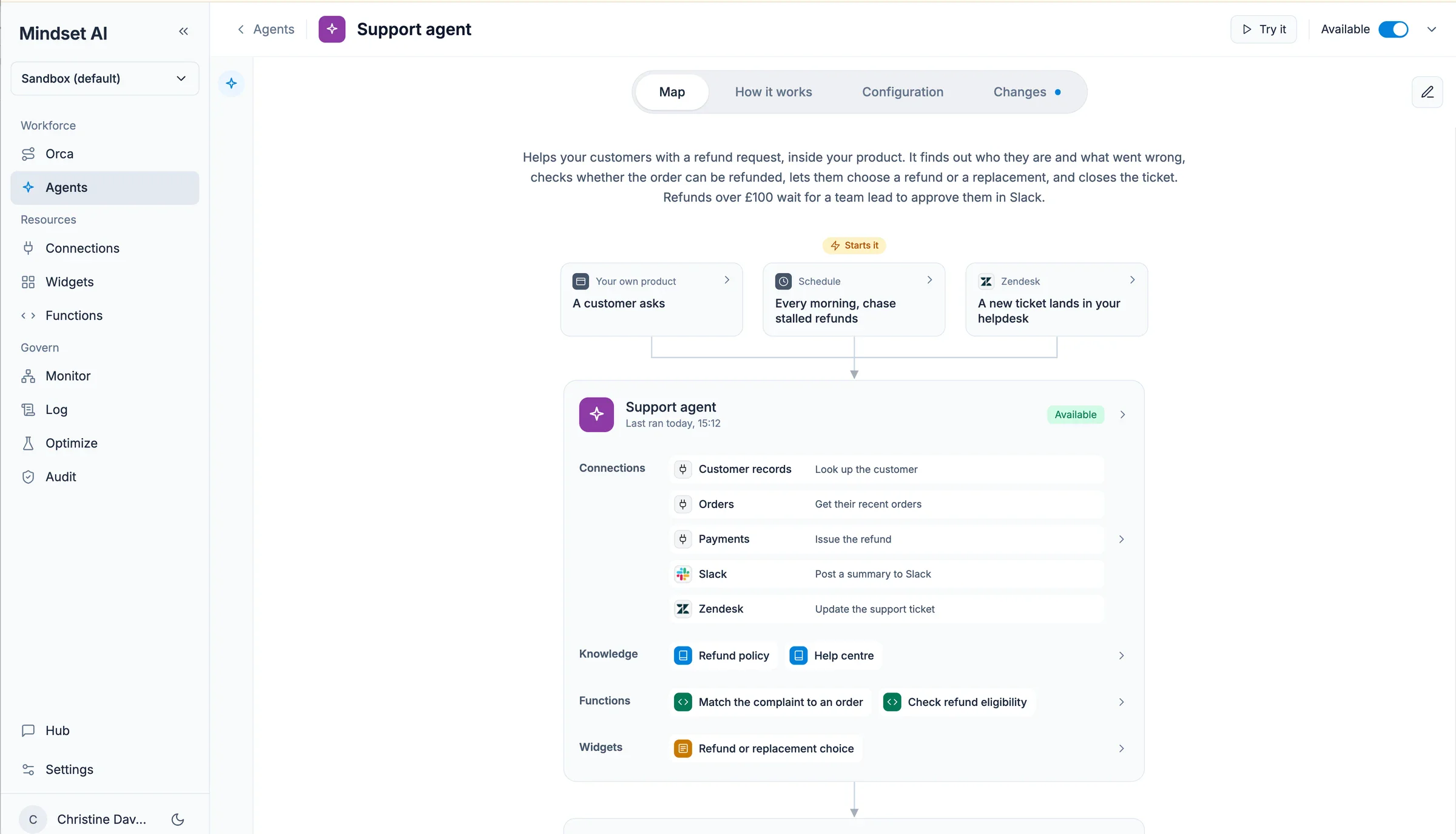Select the Customer records connection row
Screen dimensions: 1456x834
coord(887,469)
